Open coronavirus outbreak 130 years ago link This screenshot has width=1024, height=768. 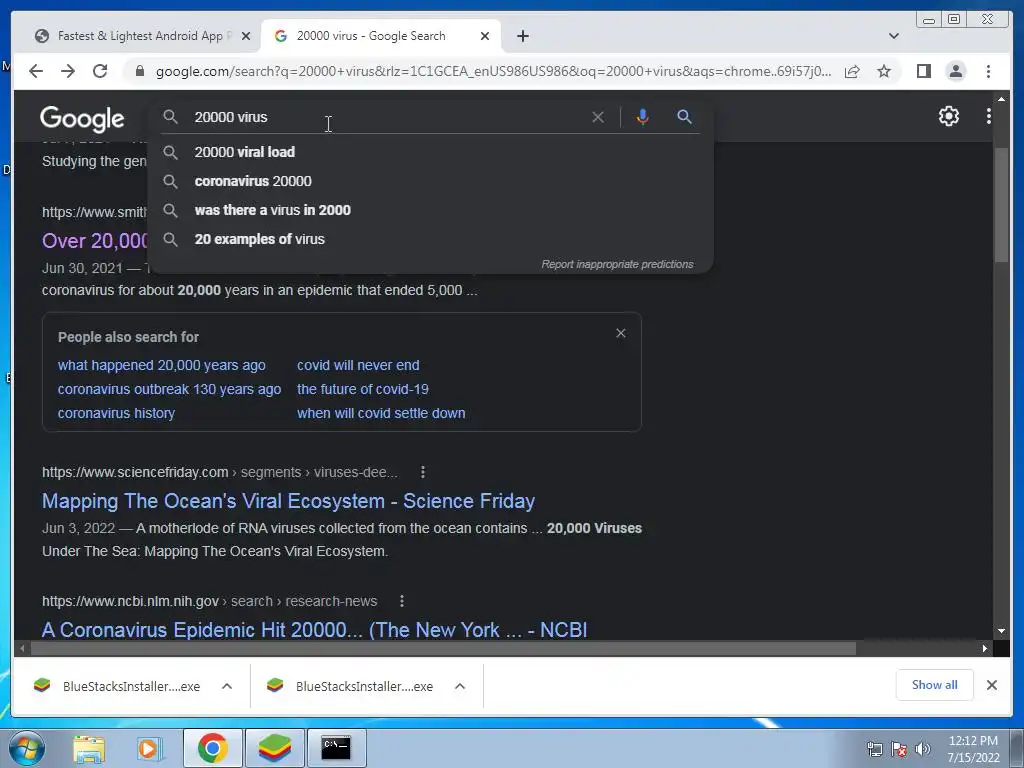coord(169,389)
